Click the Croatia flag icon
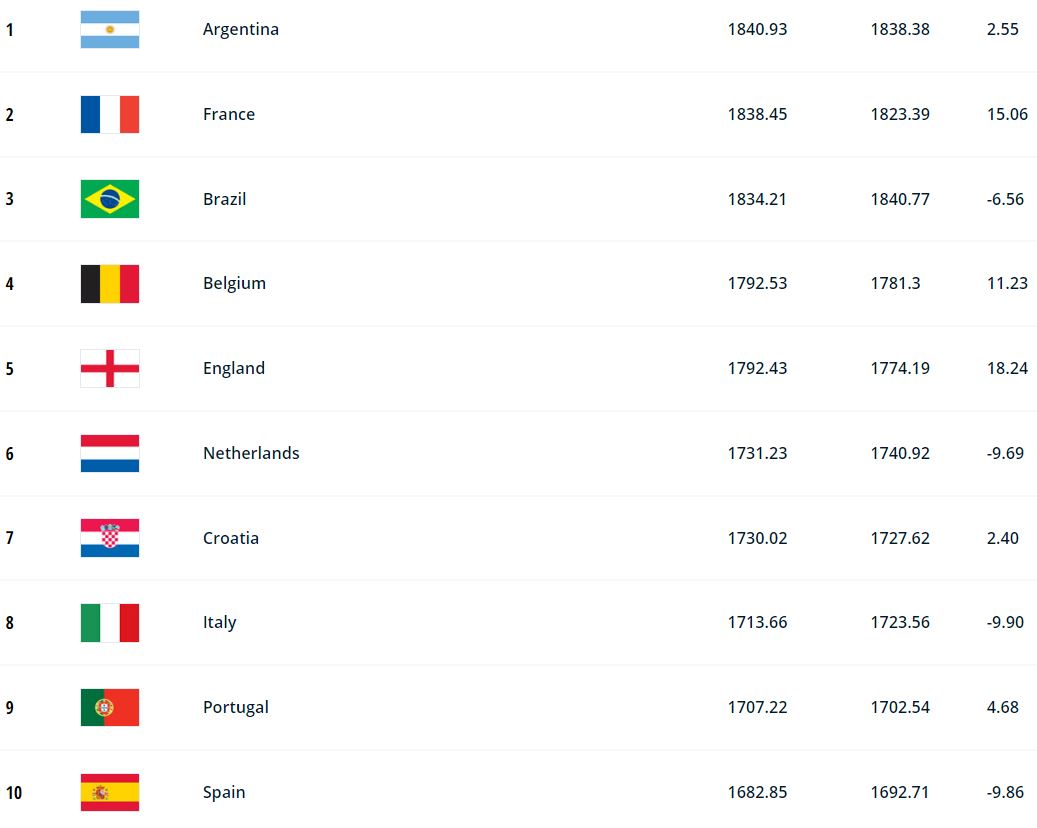This screenshot has width=1037, height=828. pyautogui.click(x=110, y=538)
